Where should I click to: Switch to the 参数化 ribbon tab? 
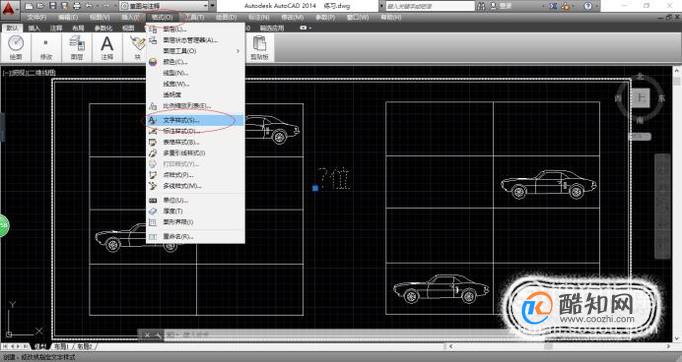103,28
